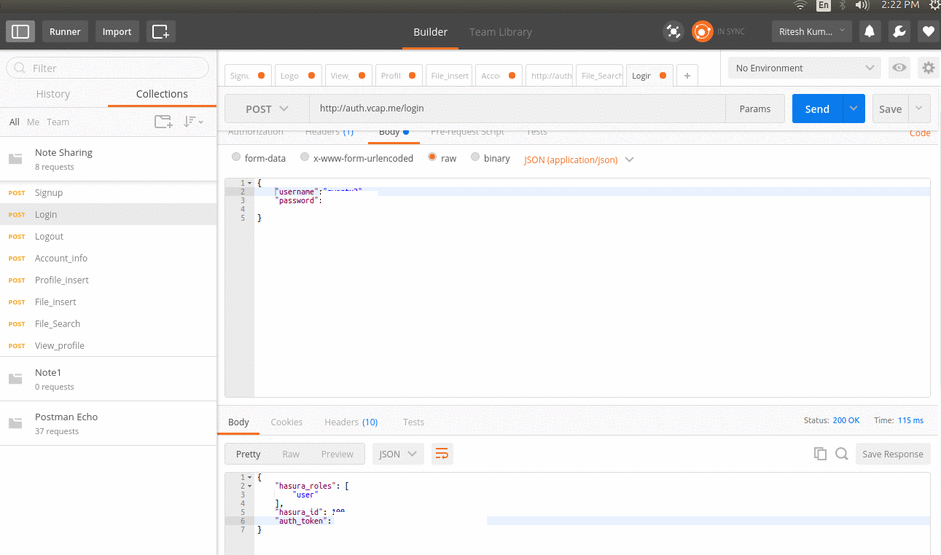The width and height of the screenshot is (941, 555).
Task: Open the settings wrench icon
Action: point(899,31)
